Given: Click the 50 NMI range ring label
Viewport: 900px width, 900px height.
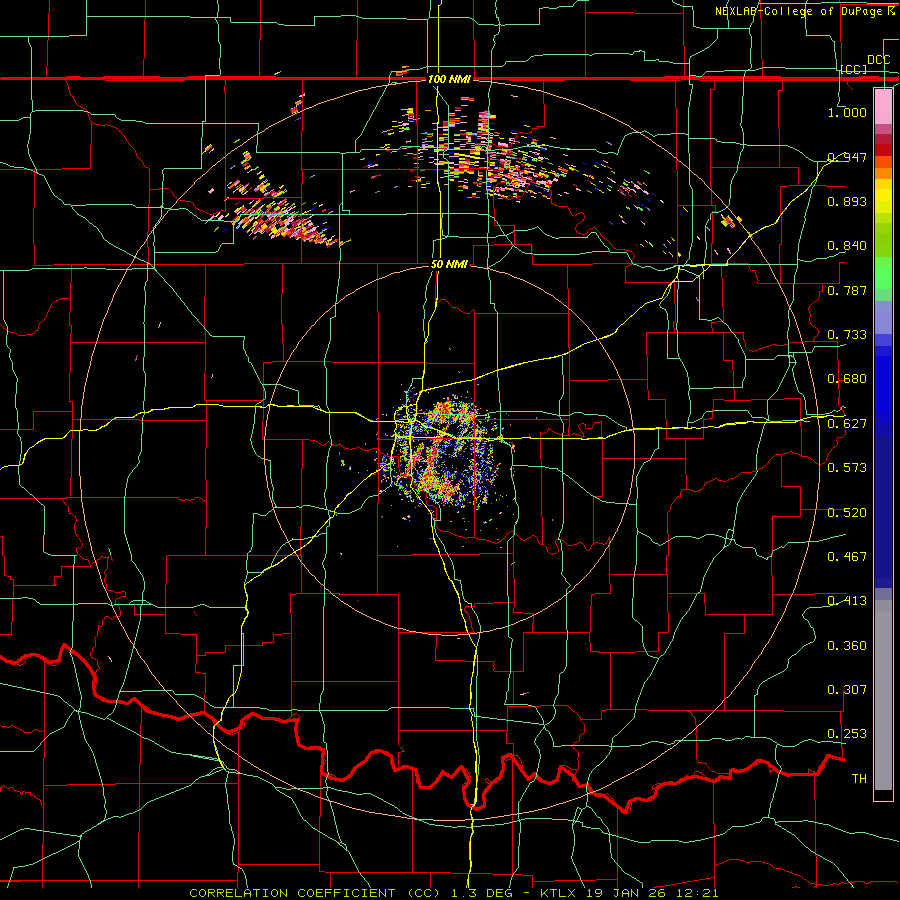Looking at the screenshot, I should 449,264.
